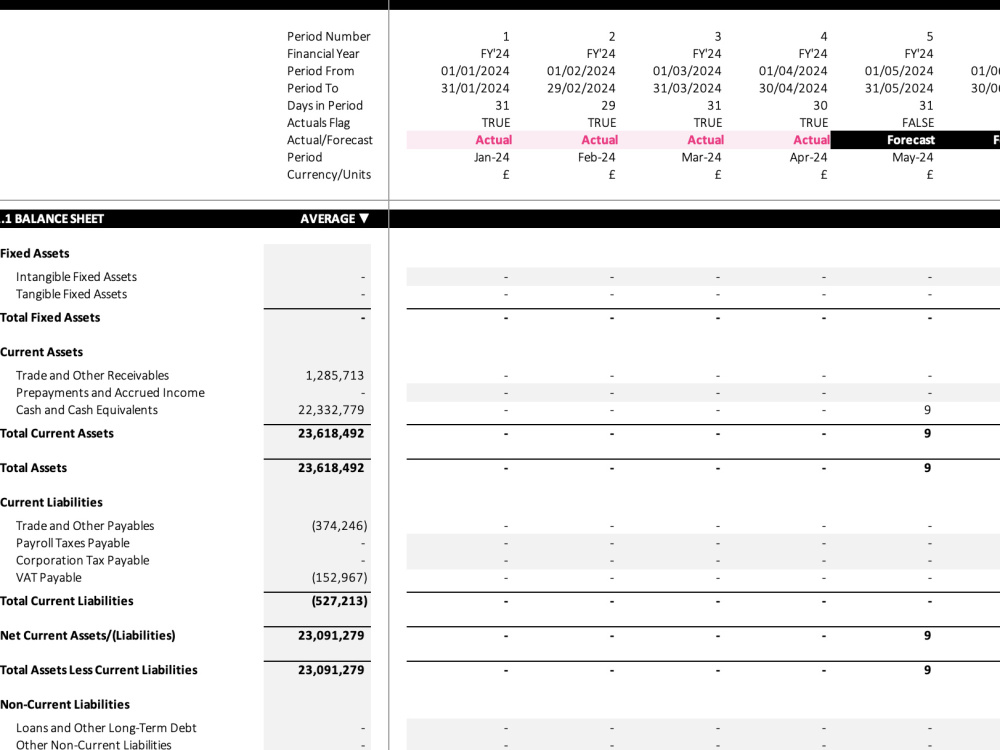Viewport: 1000px width, 750px height.
Task: Select the Current Liabilities heading
Action: (x=51, y=503)
